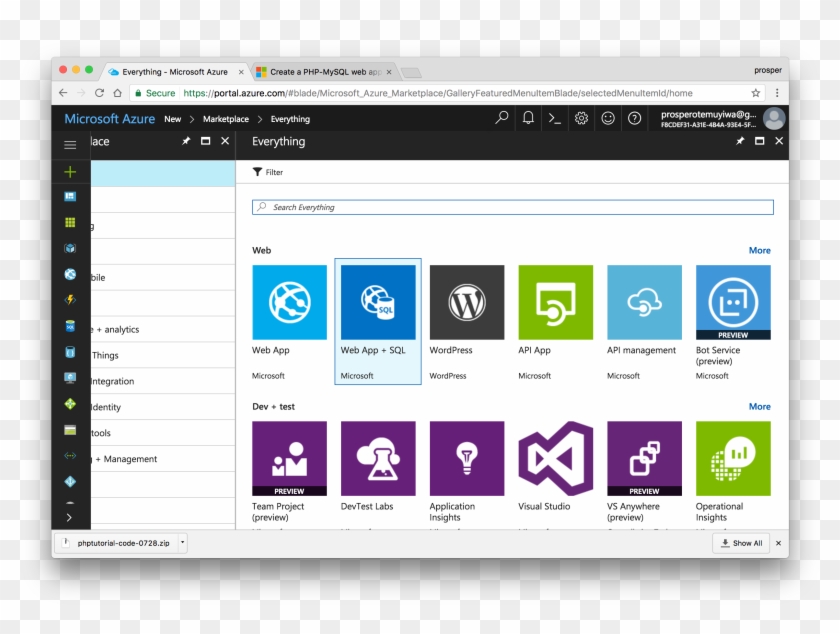Click the green New plus icon in sidebar
The width and height of the screenshot is (840, 634).
coord(69,171)
